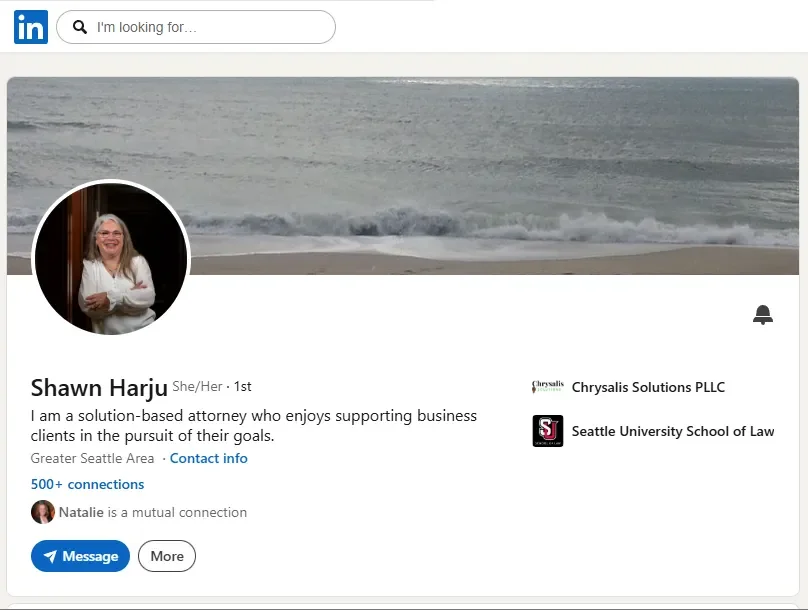Click the Seattle University School of Law logo

point(548,431)
